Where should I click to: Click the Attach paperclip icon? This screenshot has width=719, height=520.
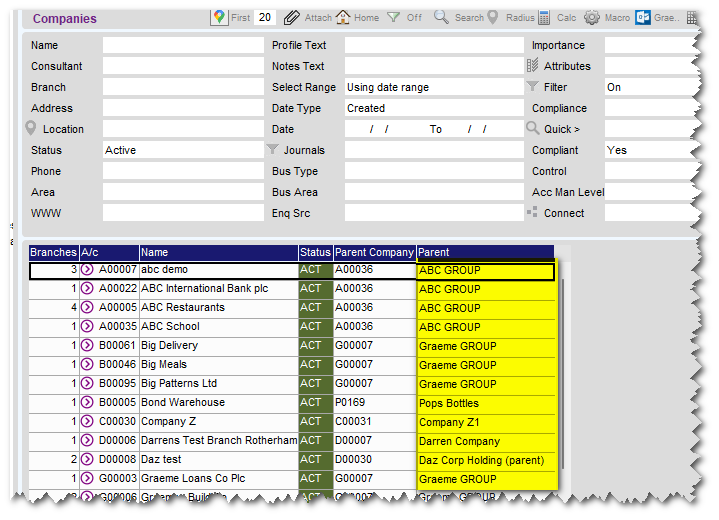click(x=291, y=18)
